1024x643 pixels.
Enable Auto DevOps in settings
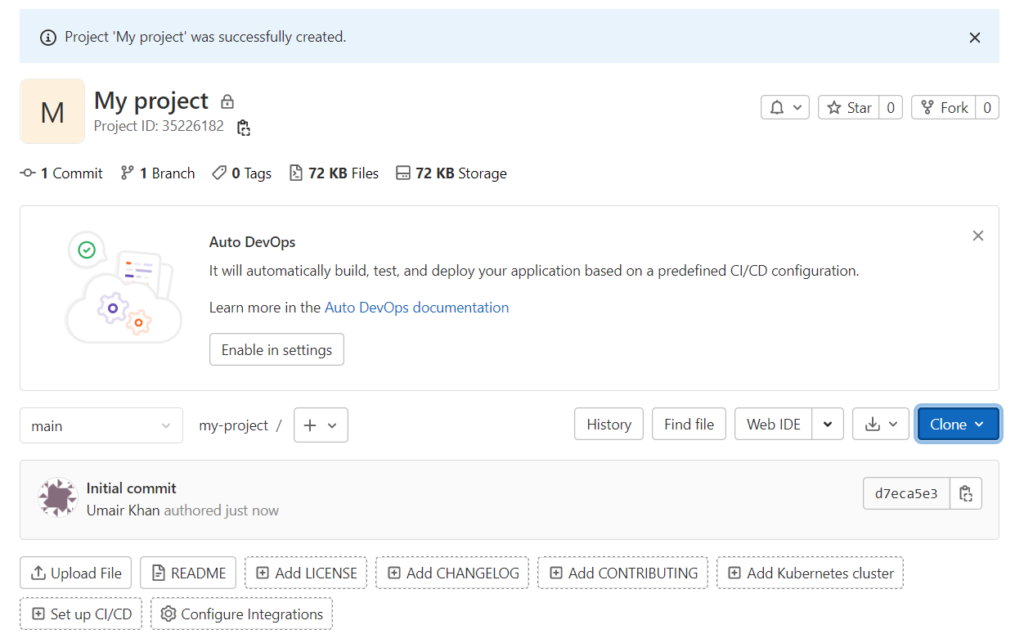[x=276, y=349]
